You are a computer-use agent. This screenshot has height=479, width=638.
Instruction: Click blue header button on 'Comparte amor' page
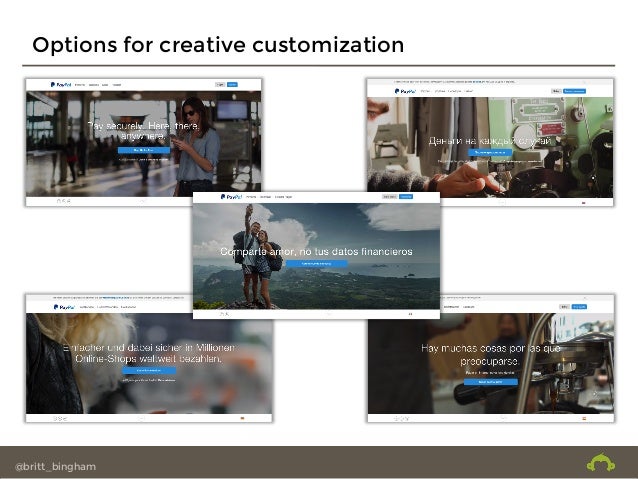406,197
